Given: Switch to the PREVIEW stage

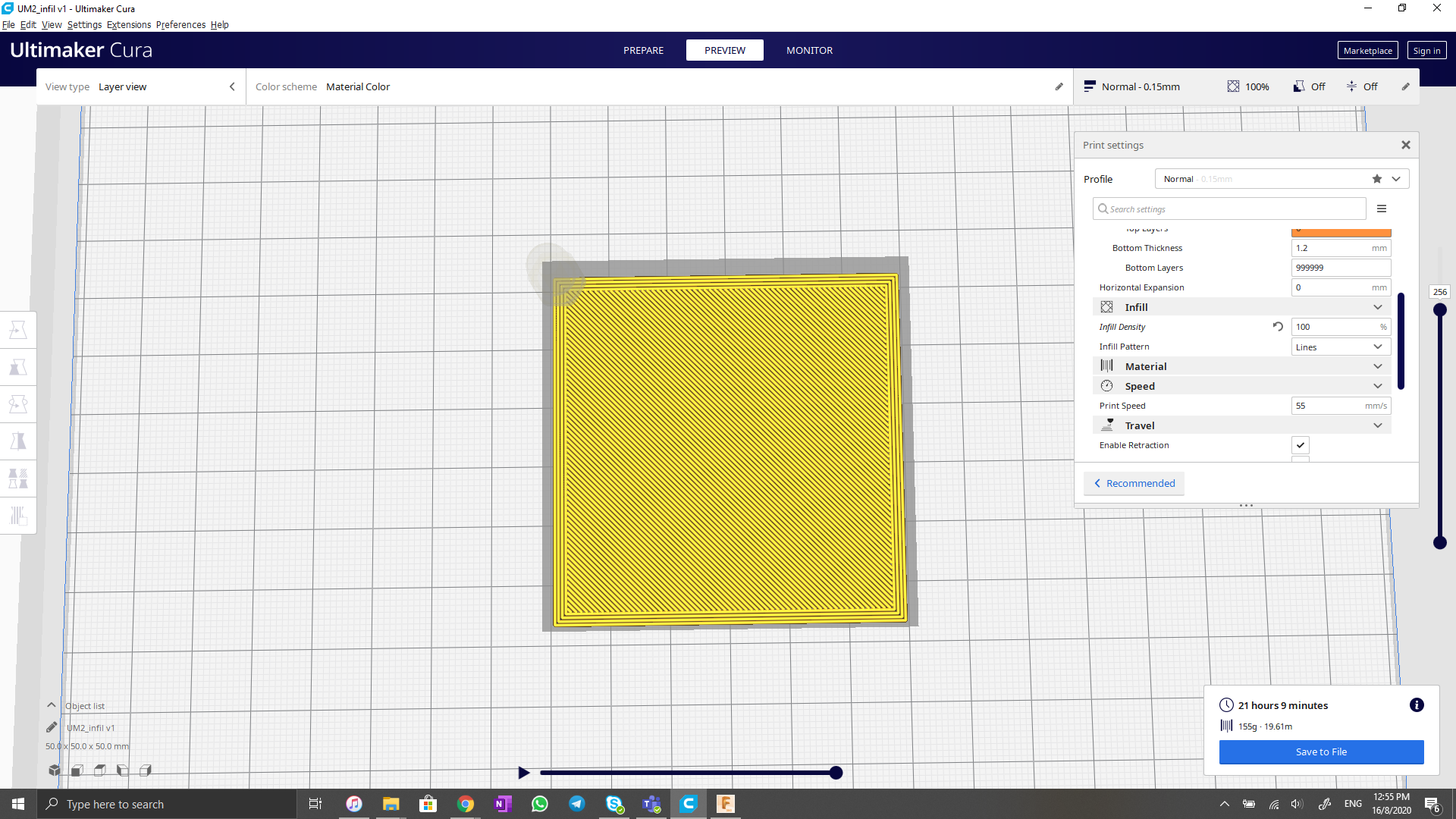Looking at the screenshot, I should (725, 50).
